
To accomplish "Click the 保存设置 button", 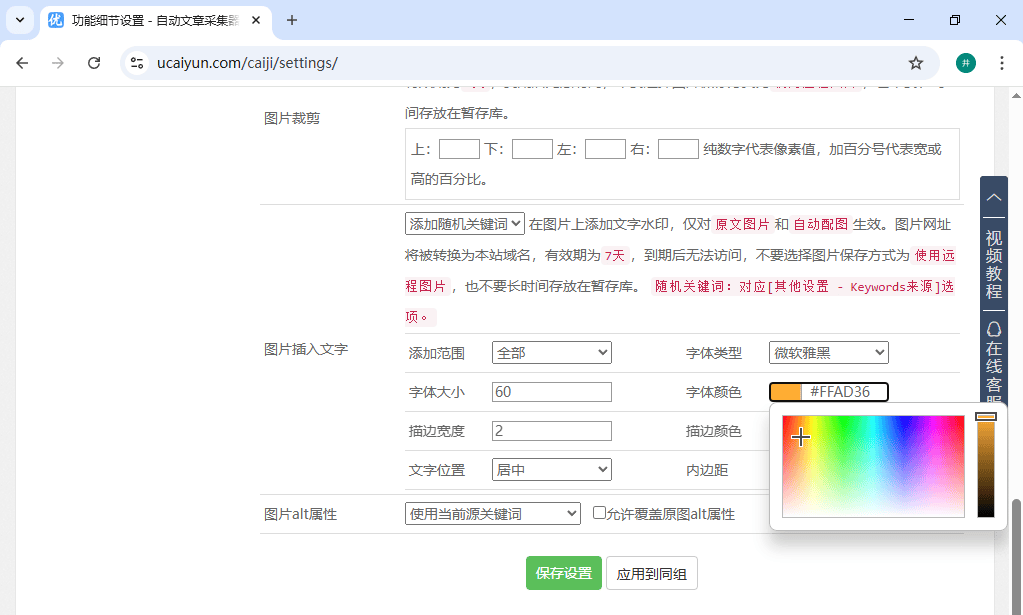I will [x=564, y=573].
